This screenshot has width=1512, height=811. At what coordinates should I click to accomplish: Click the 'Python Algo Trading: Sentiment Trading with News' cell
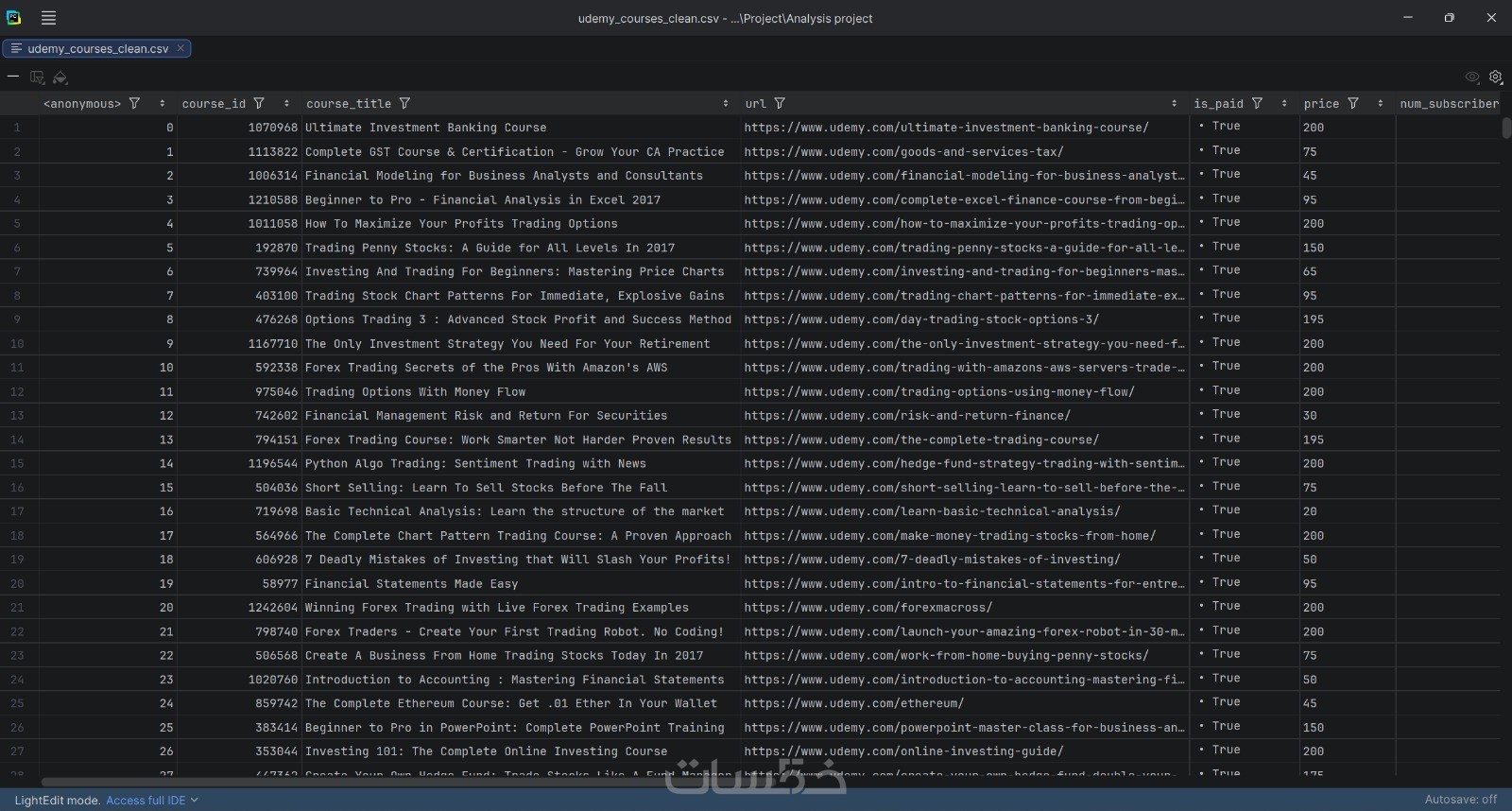pyautogui.click(x=521, y=464)
